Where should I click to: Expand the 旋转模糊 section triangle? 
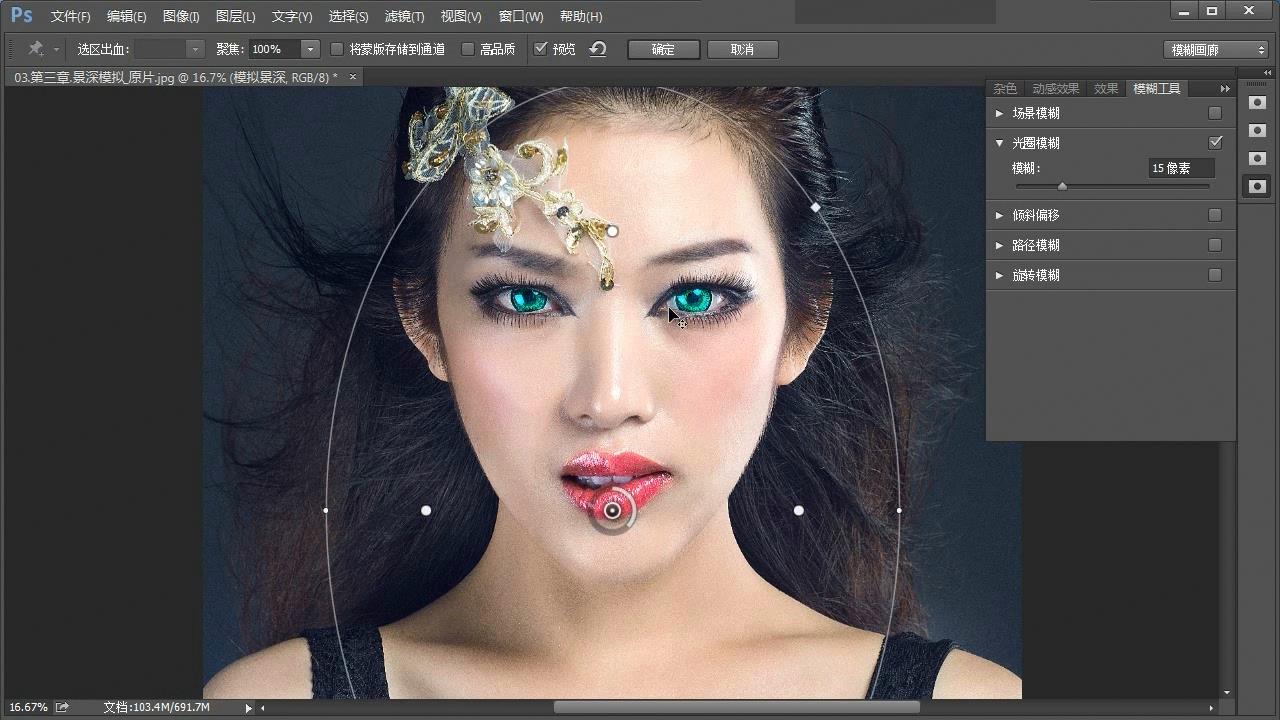pos(999,275)
